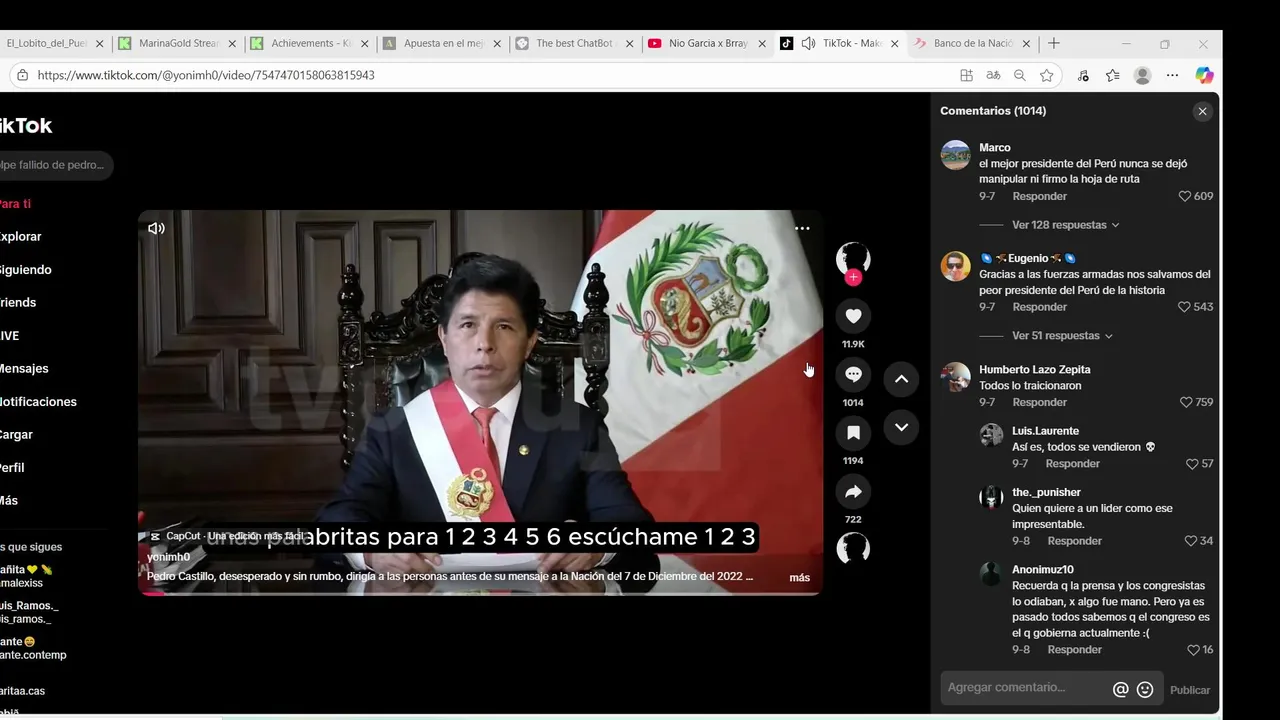Viewport: 1280px width, 720px height.
Task: Open sound disc avatar below share
Action: 853,548
